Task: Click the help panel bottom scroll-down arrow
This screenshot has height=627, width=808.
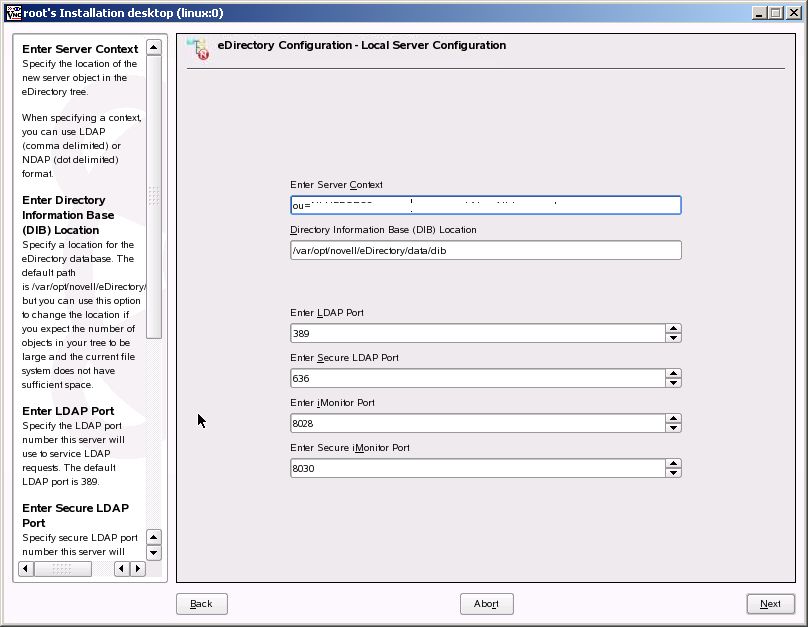Action: click(x=154, y=553)
